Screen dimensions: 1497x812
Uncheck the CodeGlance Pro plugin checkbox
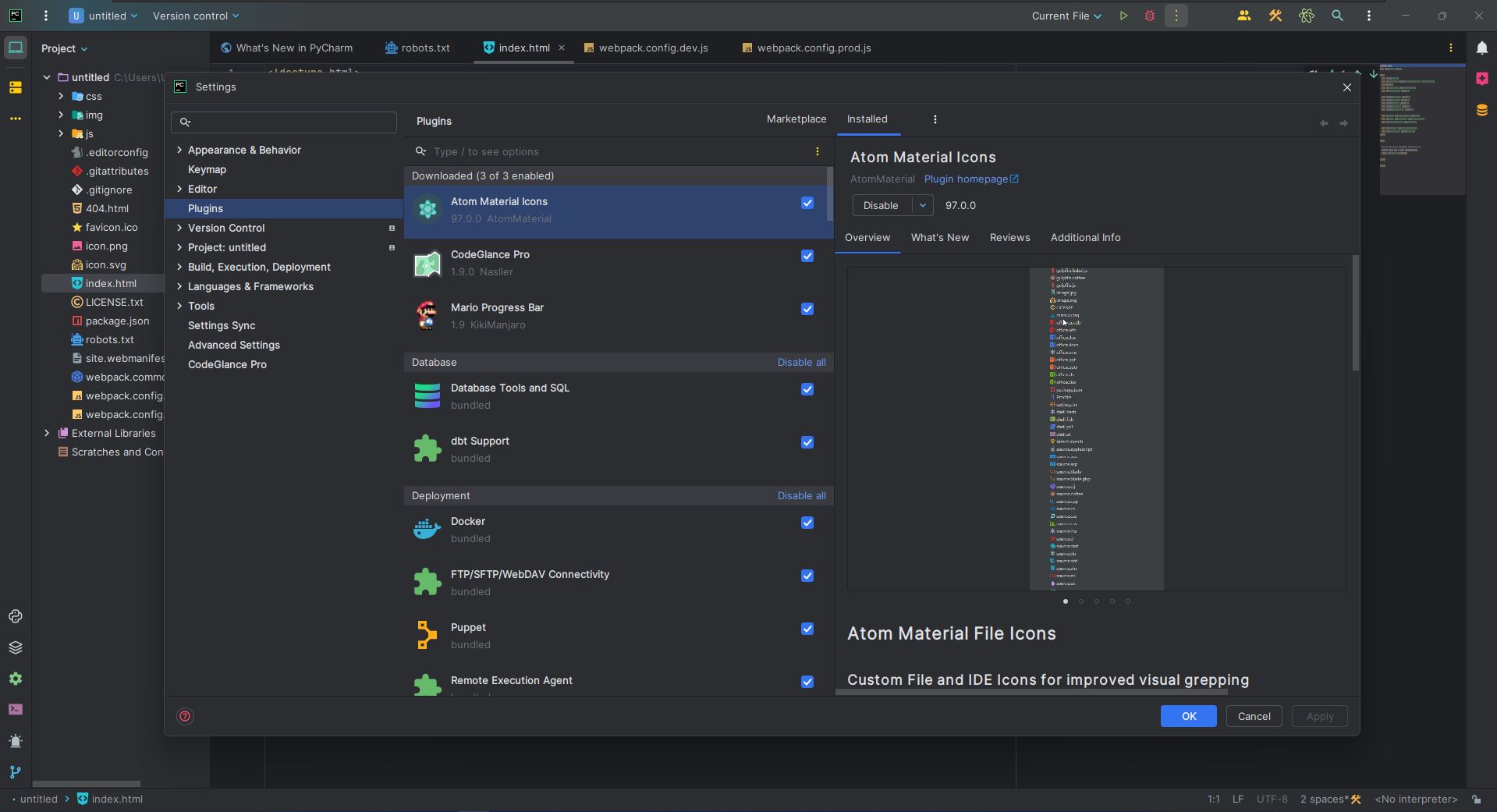click(x=807, y=256)
